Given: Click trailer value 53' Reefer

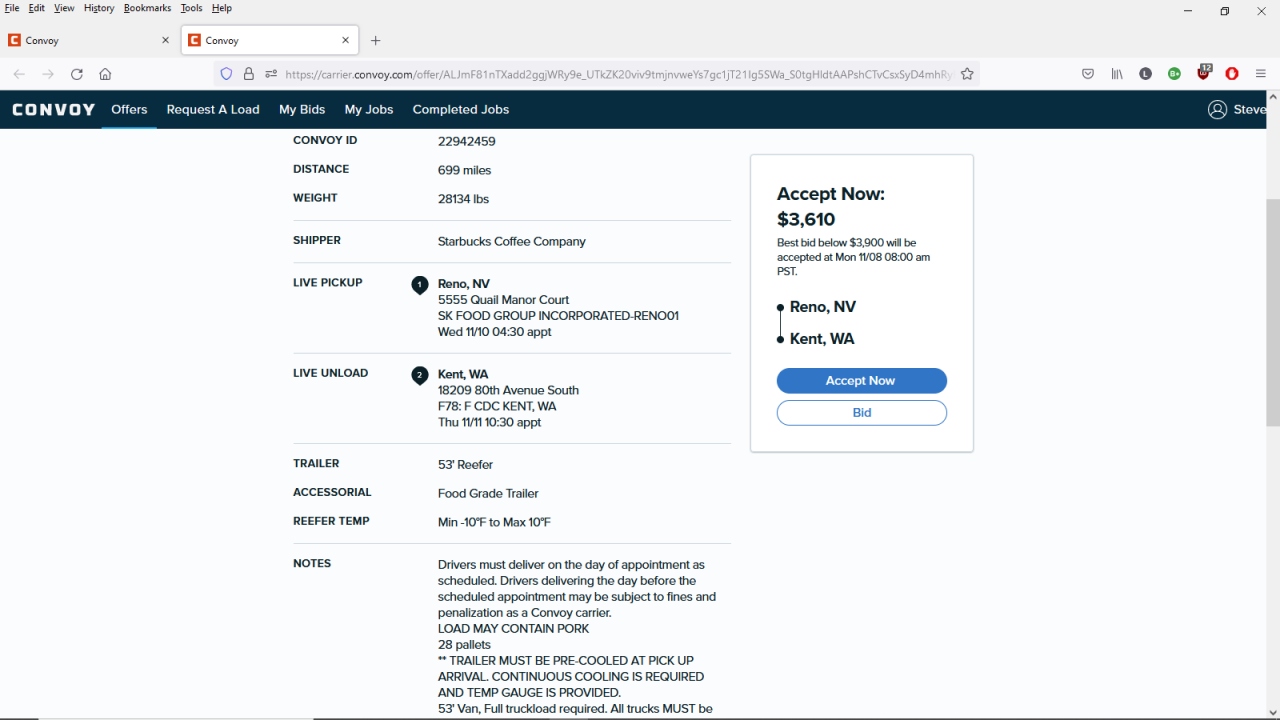Looking at the screenshot, I should (465, 465).
